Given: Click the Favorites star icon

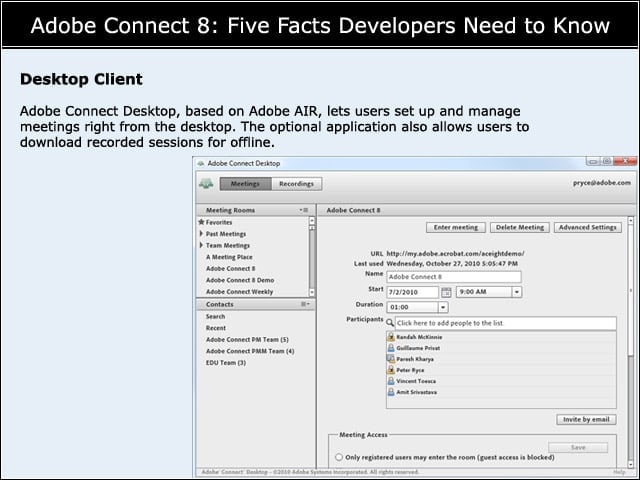Looking at the screenshot, I should (x=201, y=222).
